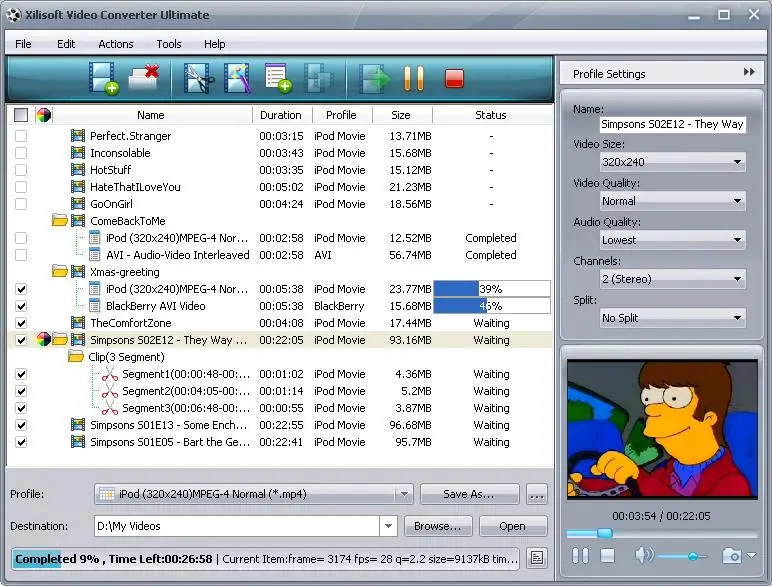Click the scissors icon of Segment3
Screen dimensions: 772x586
(110, 408)
